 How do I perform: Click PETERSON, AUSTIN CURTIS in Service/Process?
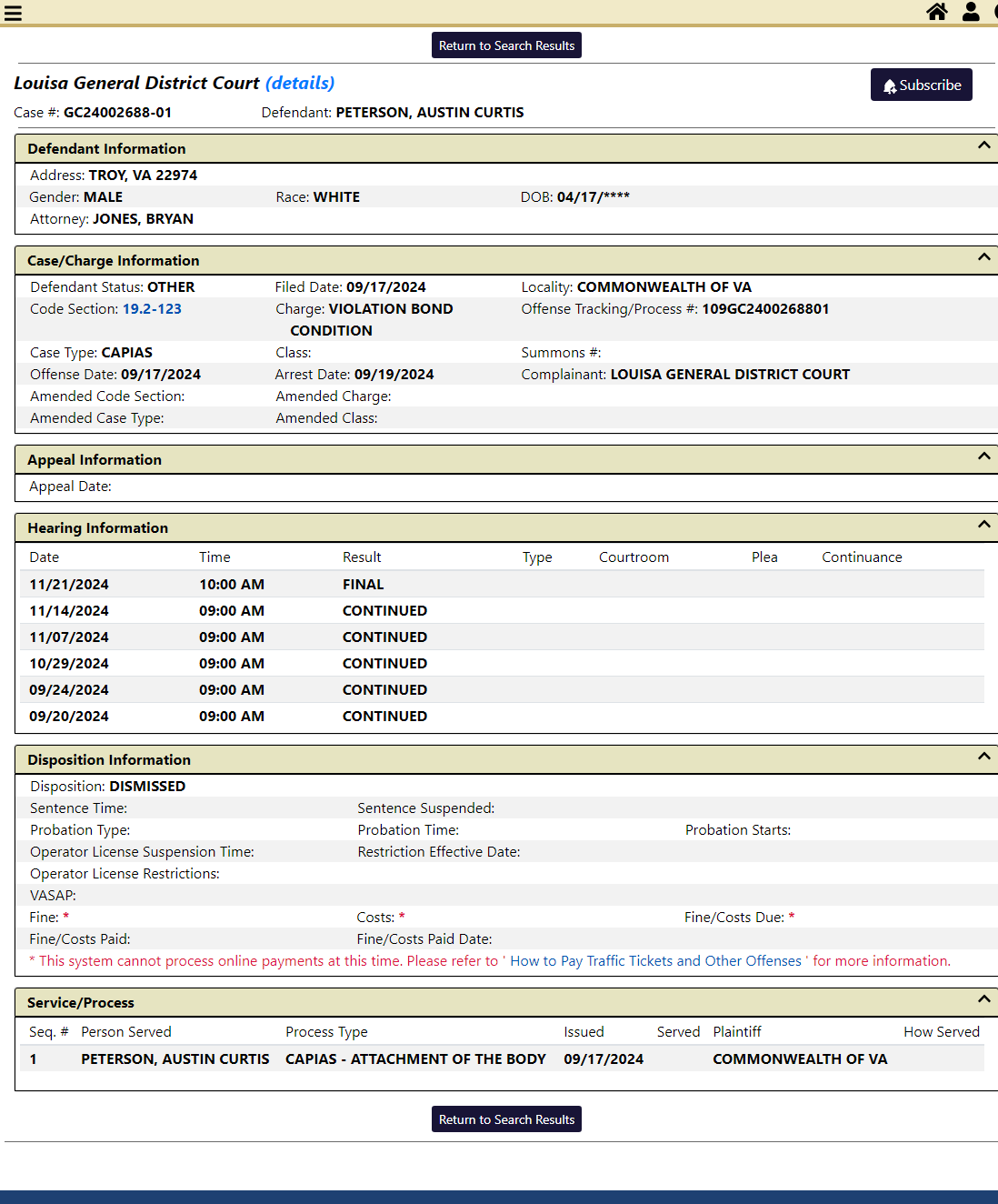tap(175, 1059)
